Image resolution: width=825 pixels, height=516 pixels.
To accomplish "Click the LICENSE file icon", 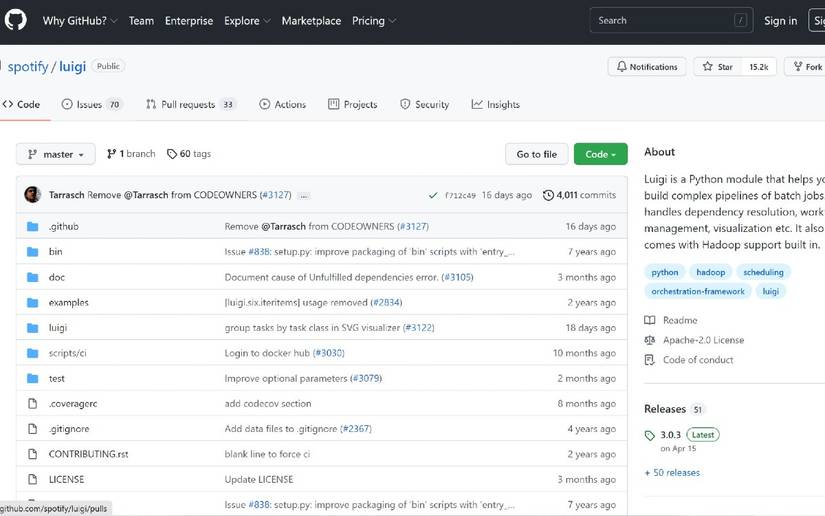I will [33, 479].
